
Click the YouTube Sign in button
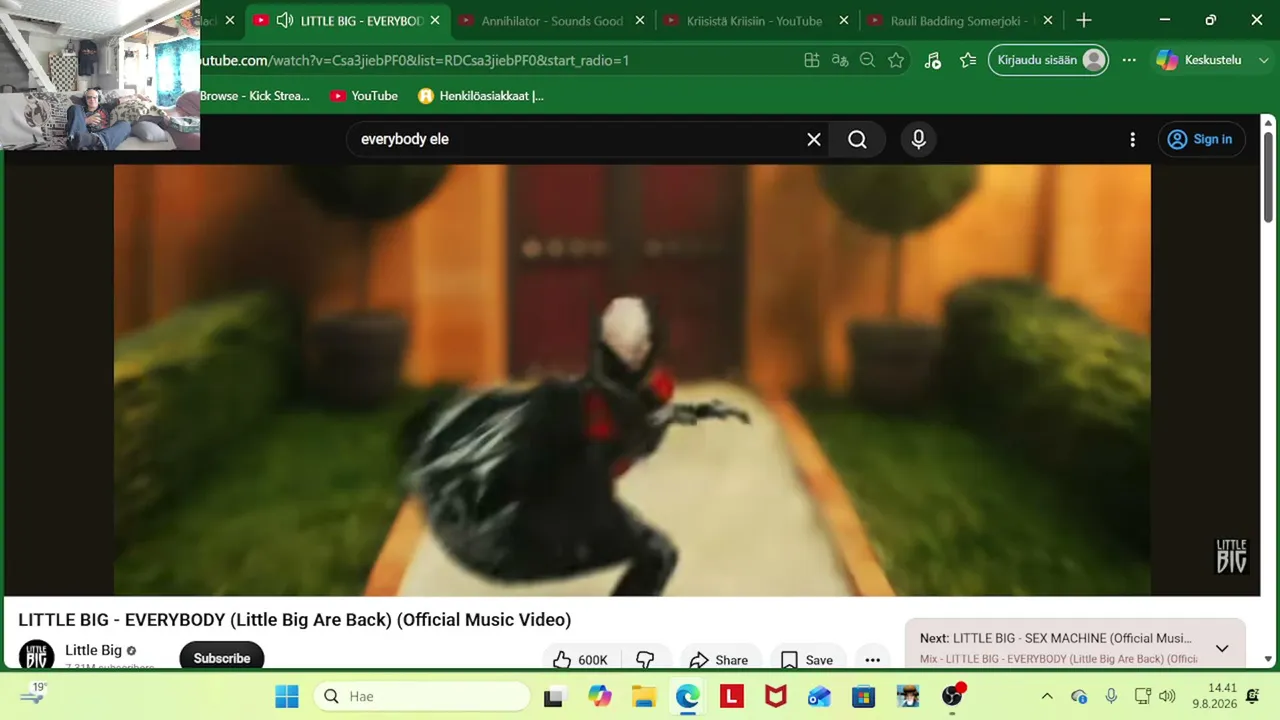pyautogui.click(x=1201, y=140)
